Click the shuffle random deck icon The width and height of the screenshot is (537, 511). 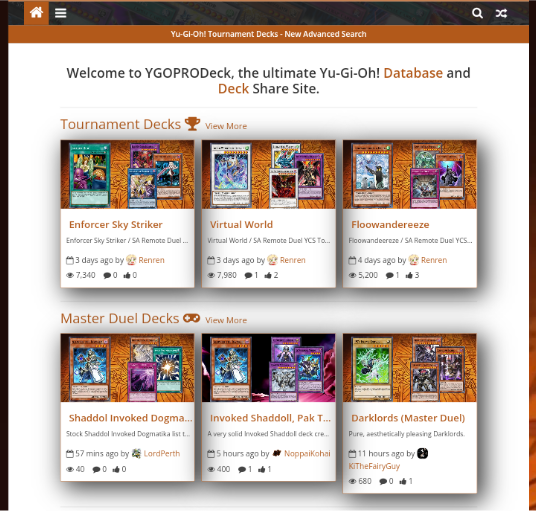[x=501, y=13]
